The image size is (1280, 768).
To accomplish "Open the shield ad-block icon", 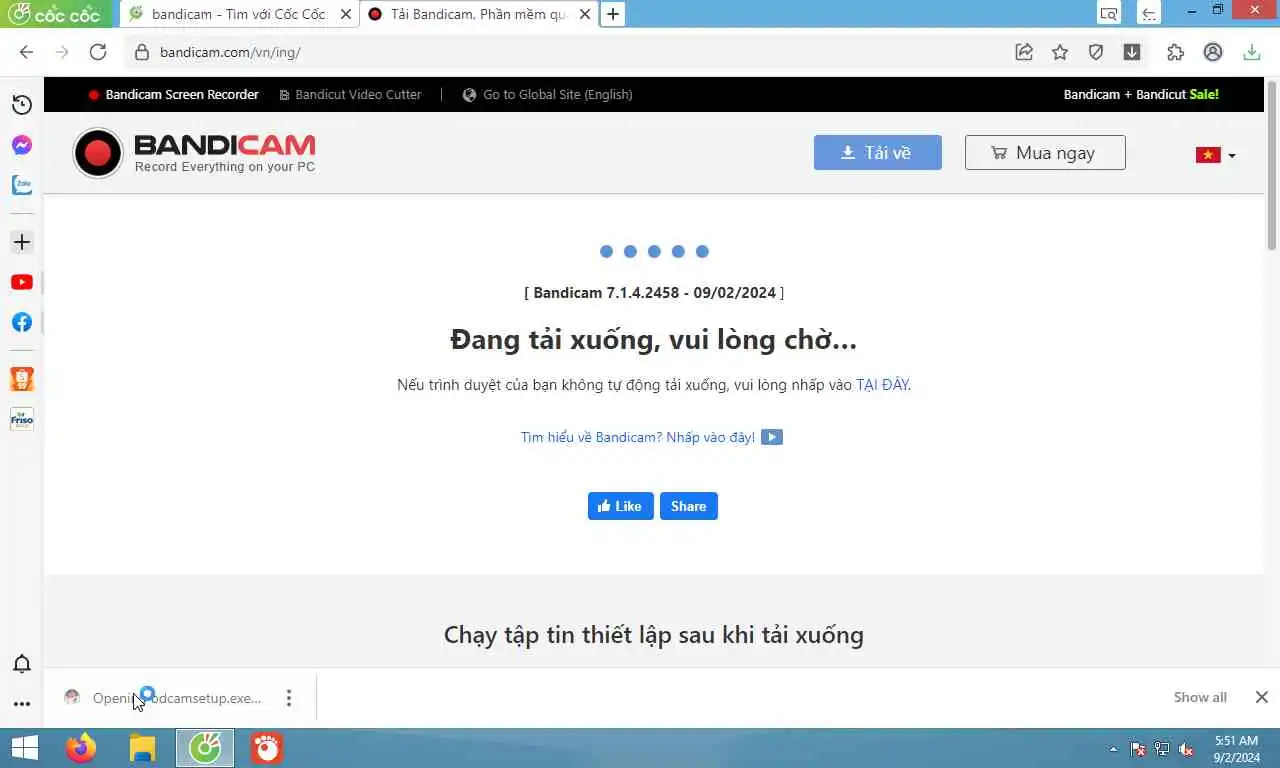I will tap(1096, 52).
